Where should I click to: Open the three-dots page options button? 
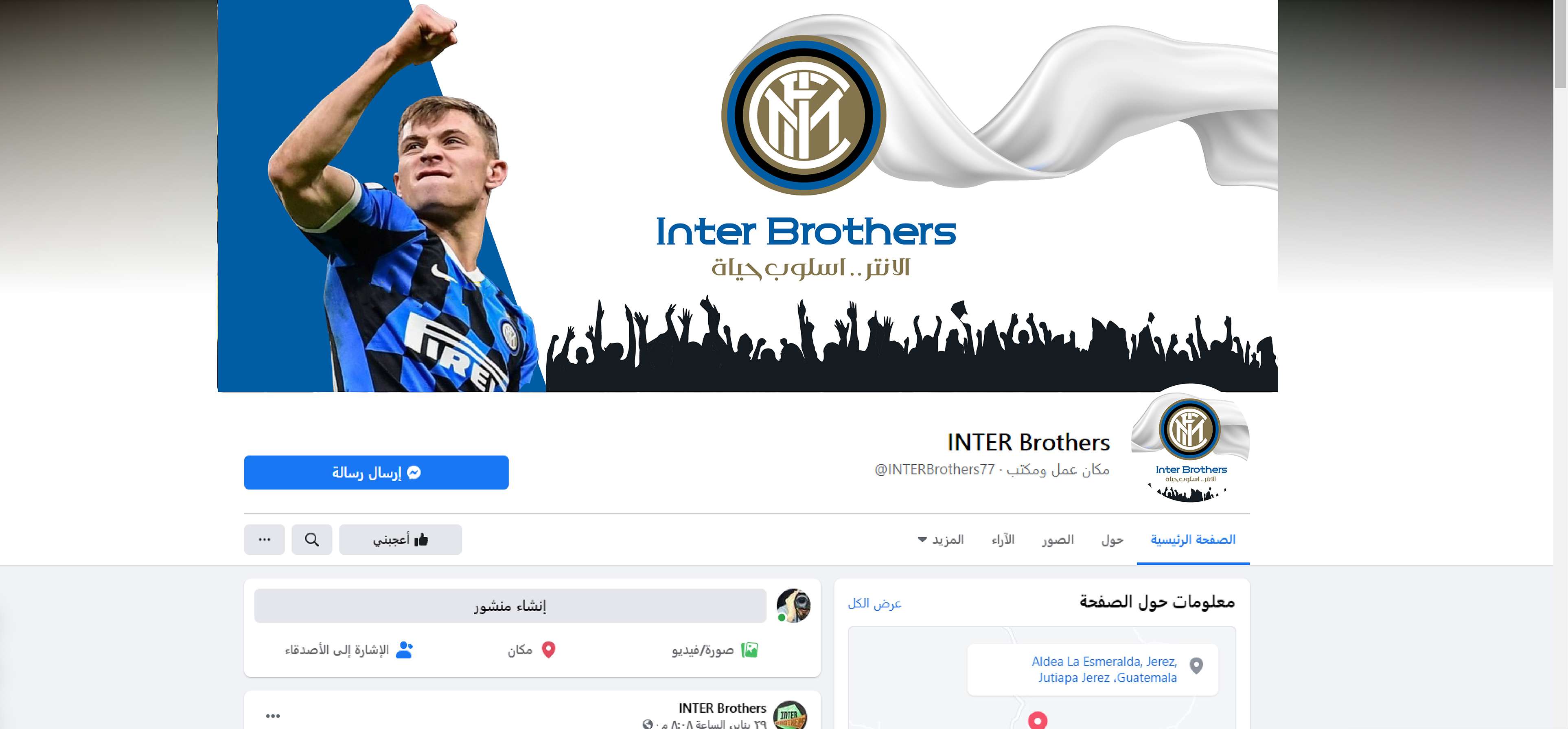coord(264,540)
